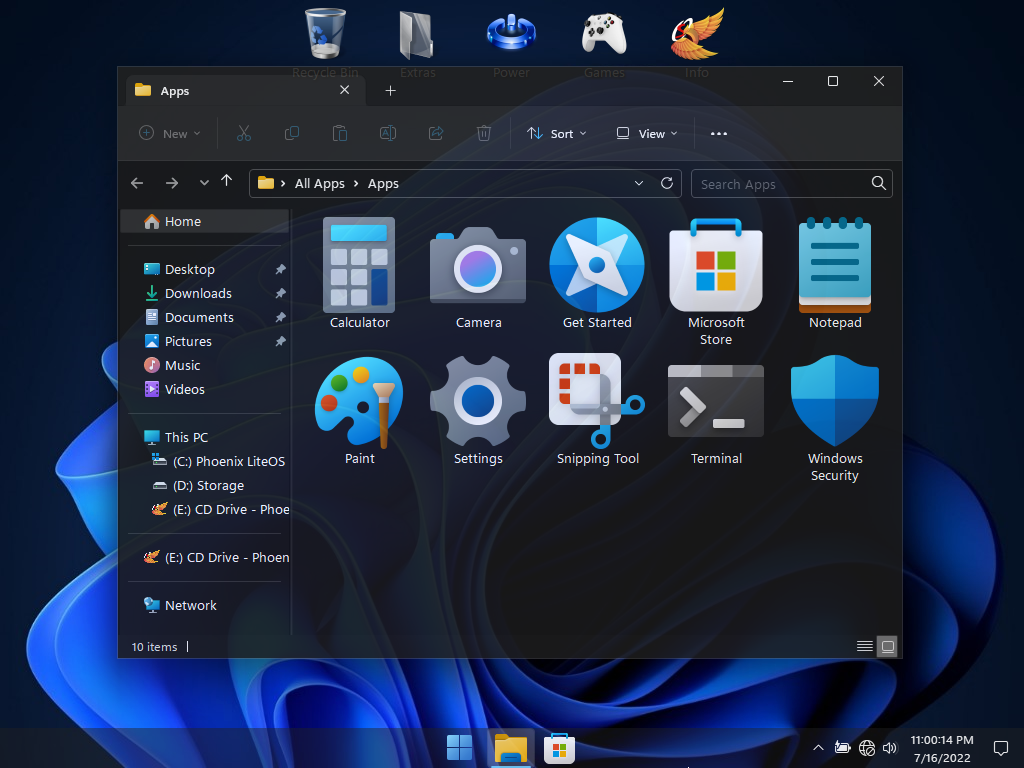Go back with the left arrow
Image resolution: width=1024 pixels, height=768 pixels.
coord(137,184)
